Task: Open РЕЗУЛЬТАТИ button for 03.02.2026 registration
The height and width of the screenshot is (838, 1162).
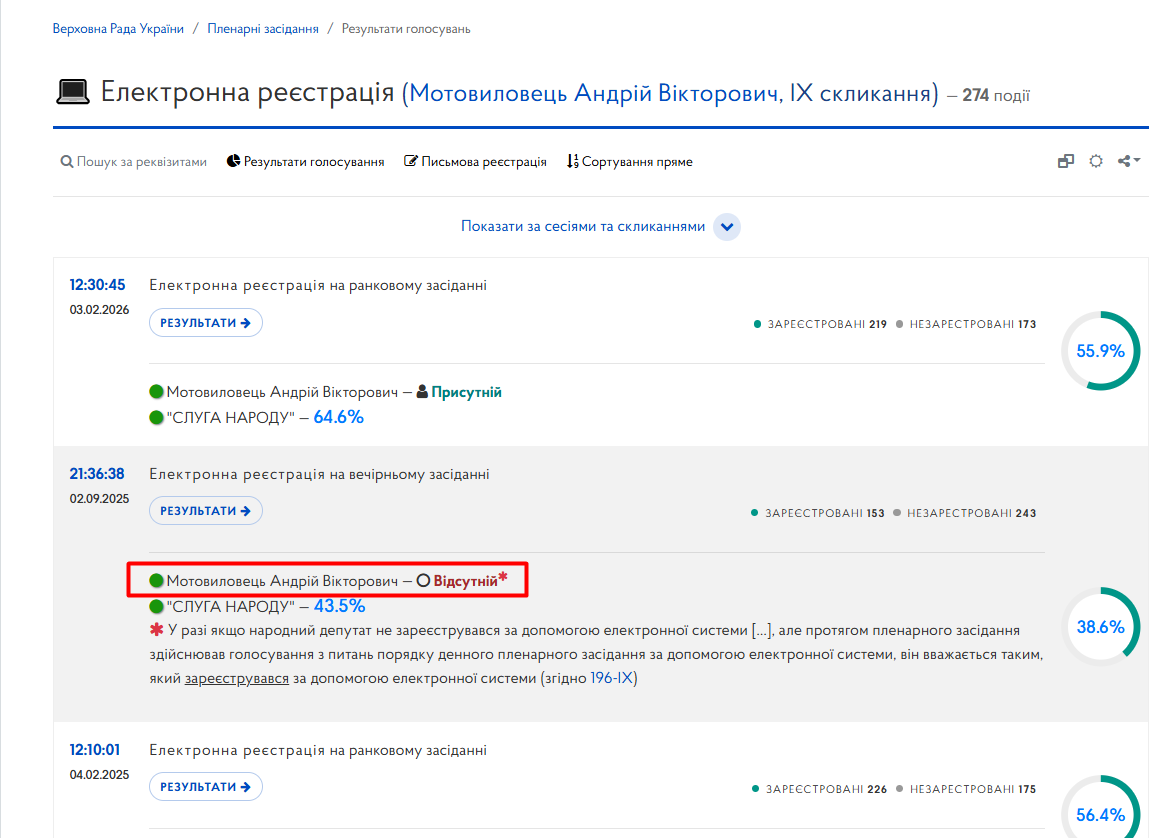Action: click(x=206, y=323)
